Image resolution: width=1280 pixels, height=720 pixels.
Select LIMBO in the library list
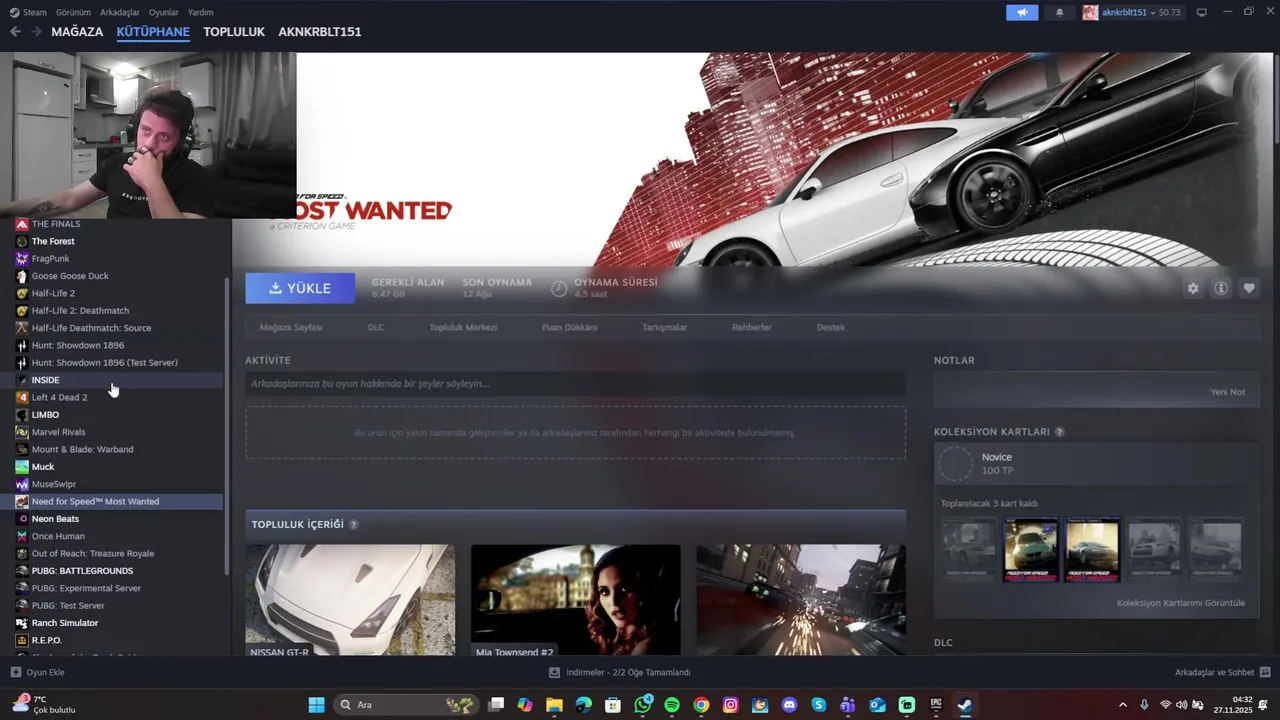pos(112,415)
